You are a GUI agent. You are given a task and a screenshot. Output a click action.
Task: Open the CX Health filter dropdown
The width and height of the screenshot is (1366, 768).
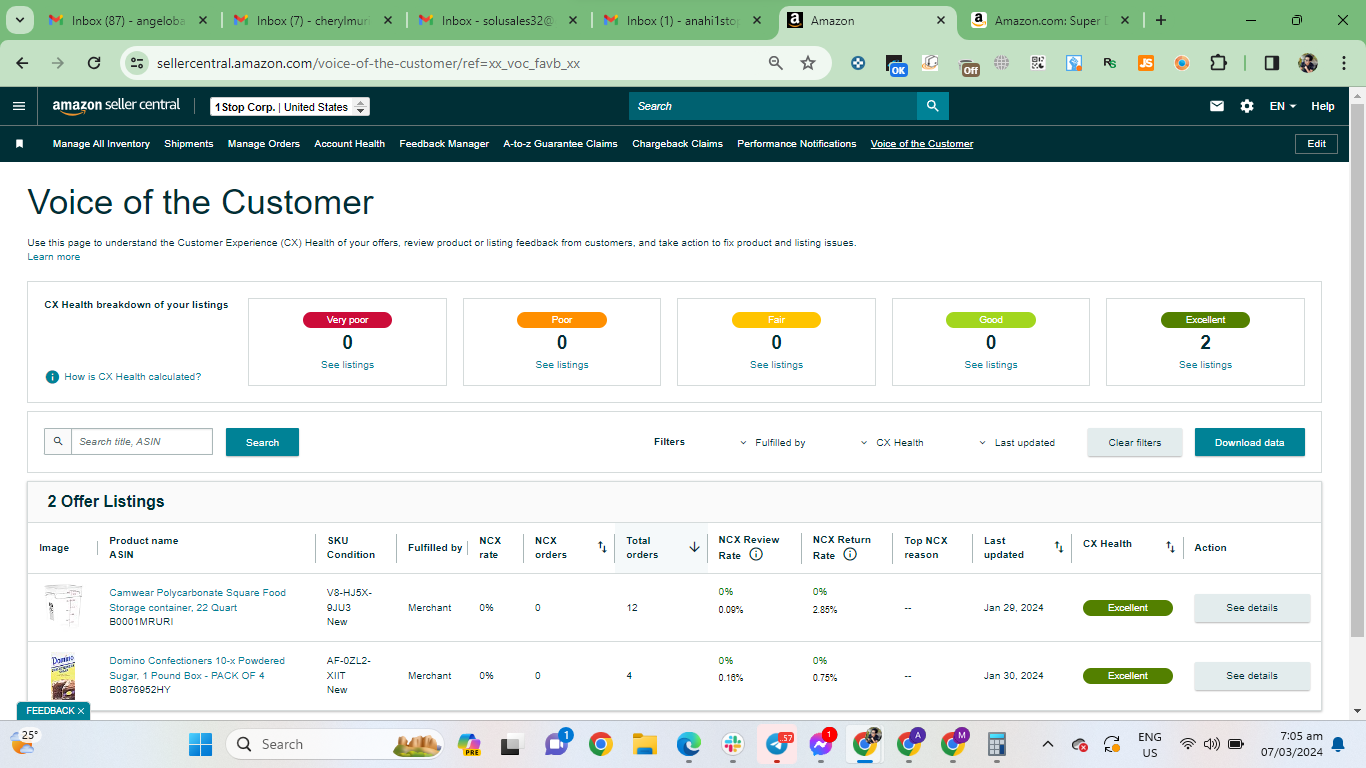[x=892, y=443]
